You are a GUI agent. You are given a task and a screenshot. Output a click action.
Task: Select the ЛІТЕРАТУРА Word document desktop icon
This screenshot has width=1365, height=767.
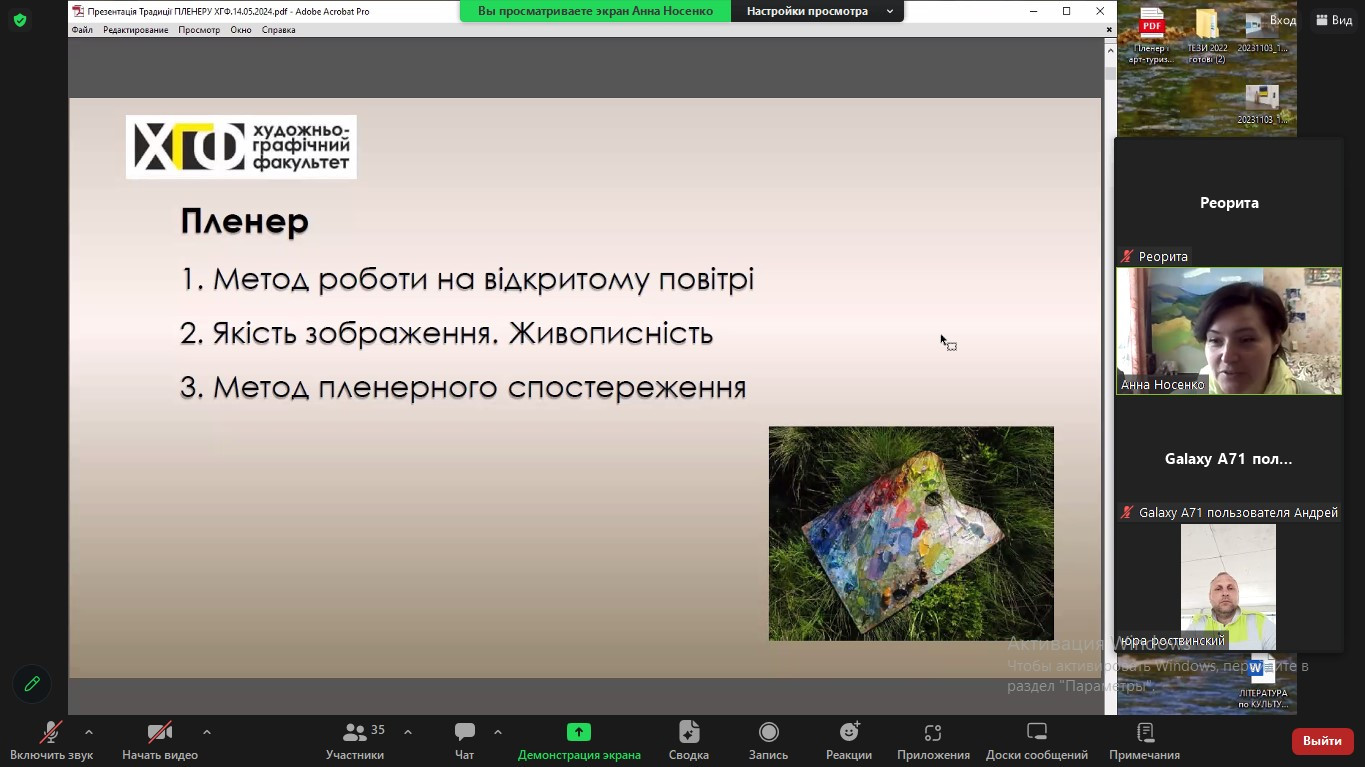1262,682
